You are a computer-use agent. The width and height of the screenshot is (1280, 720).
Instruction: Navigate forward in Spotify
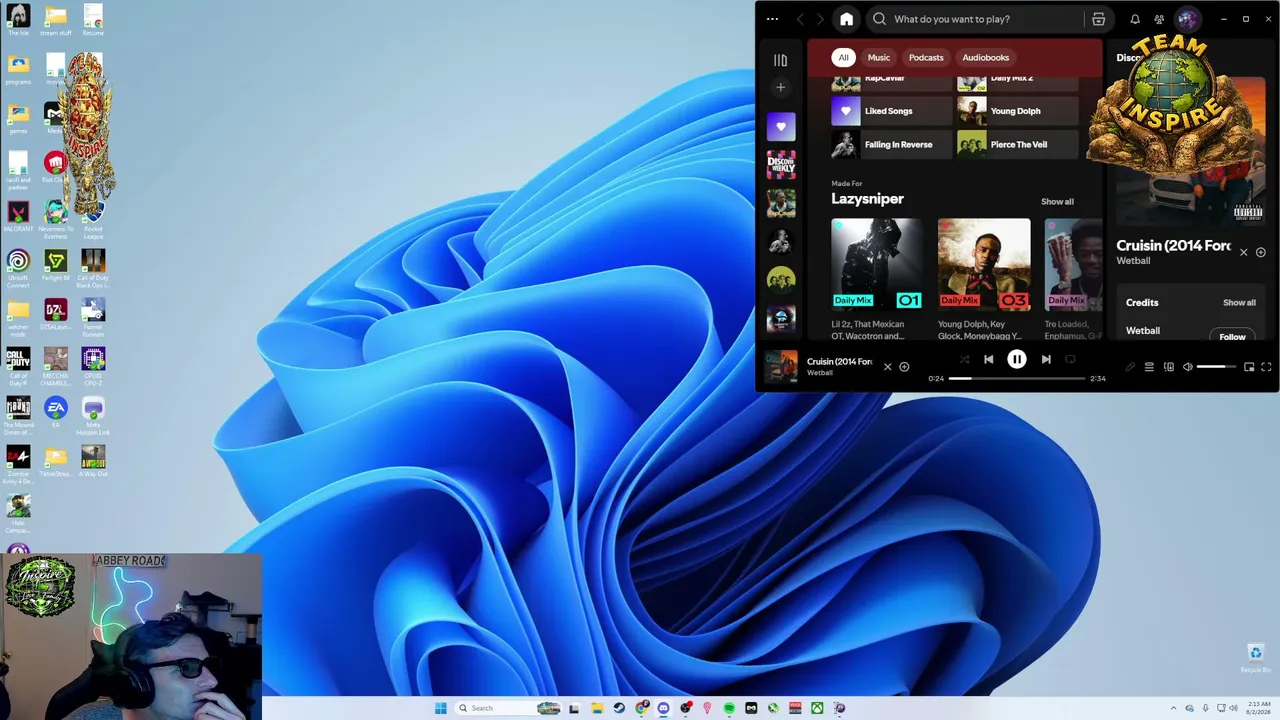[820, 19]
